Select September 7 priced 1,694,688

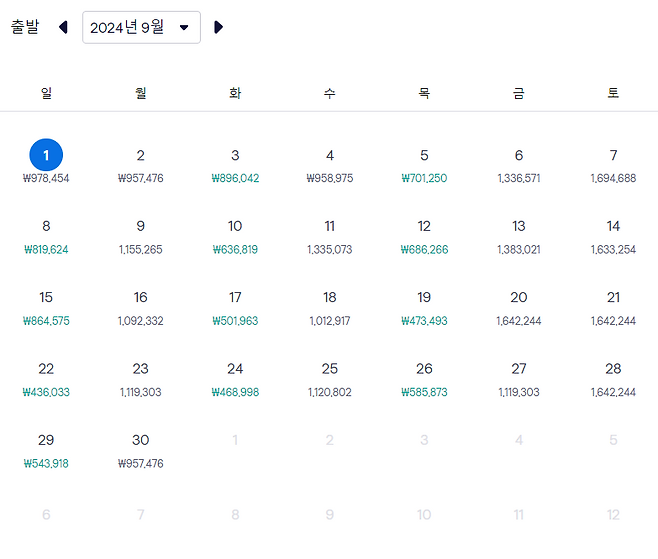pos(613,166)
